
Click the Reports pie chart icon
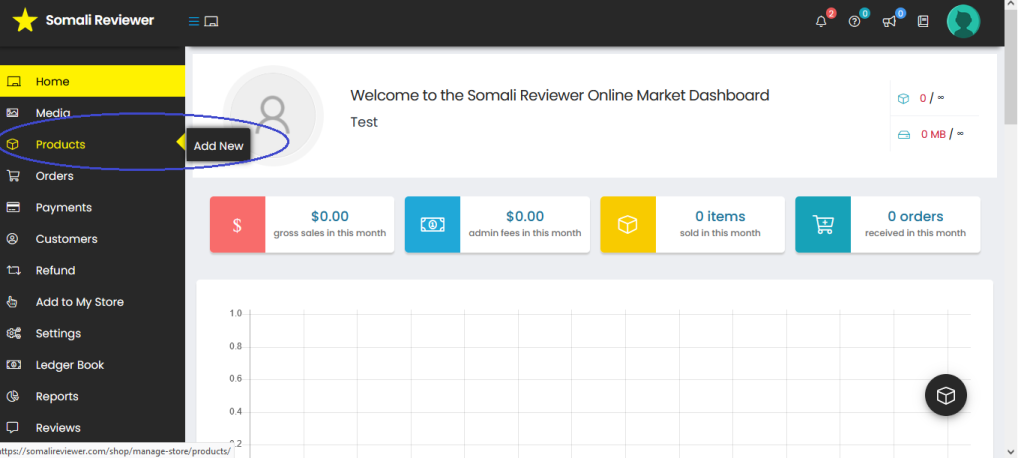point(12,396)
